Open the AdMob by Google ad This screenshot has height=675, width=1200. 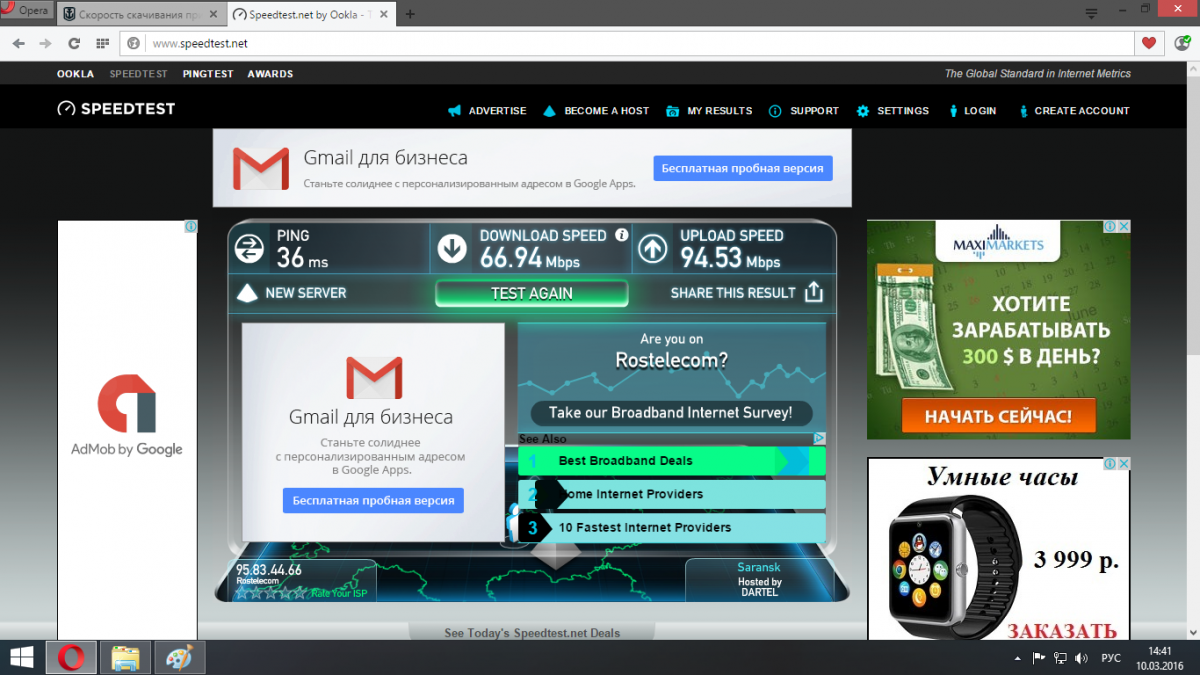coord(127,430)
